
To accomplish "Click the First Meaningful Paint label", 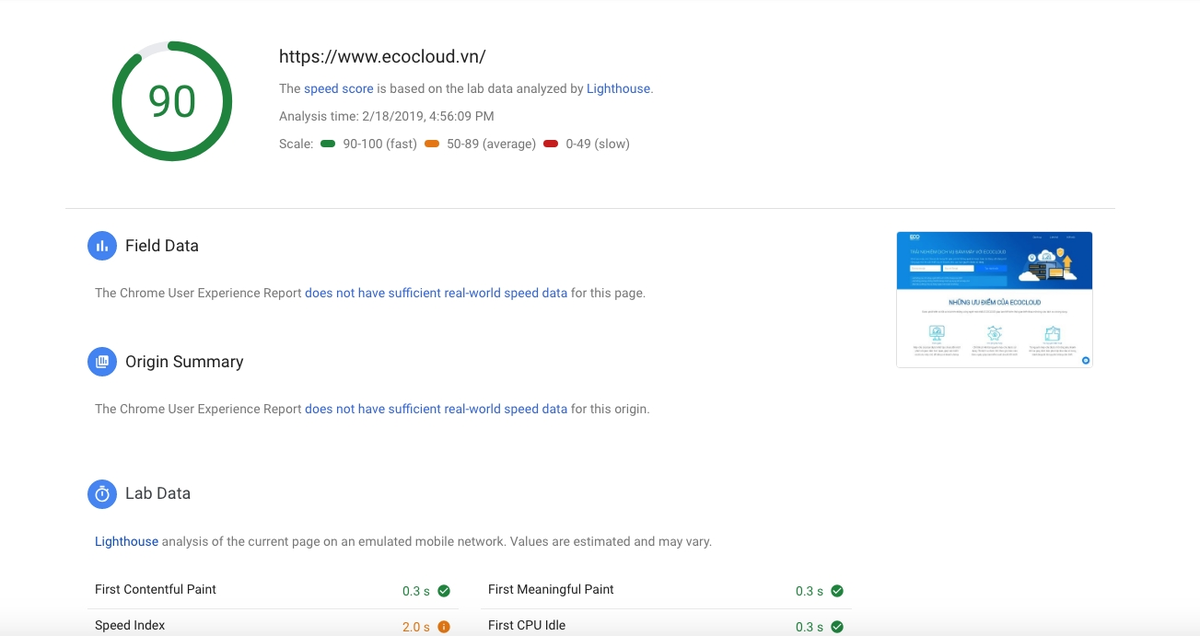I will click(551, 590).
